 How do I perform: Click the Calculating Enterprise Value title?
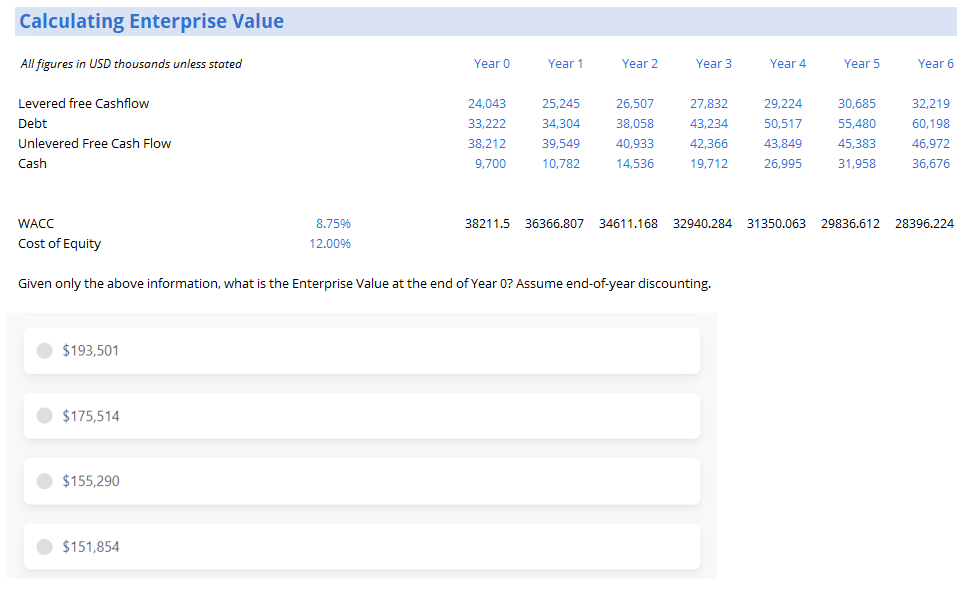pyautogui.click(x=152, y=20)
